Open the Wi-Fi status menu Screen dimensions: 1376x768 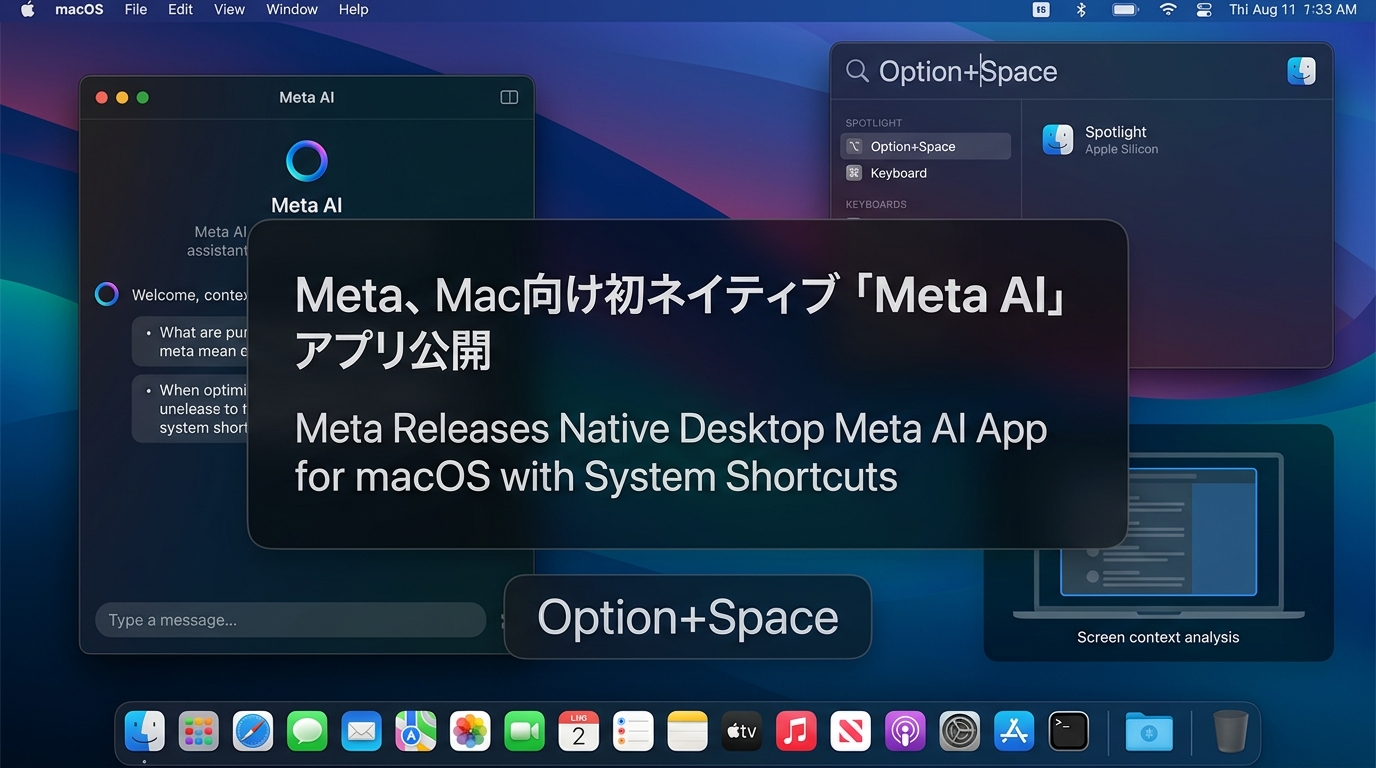(1168, 10)
